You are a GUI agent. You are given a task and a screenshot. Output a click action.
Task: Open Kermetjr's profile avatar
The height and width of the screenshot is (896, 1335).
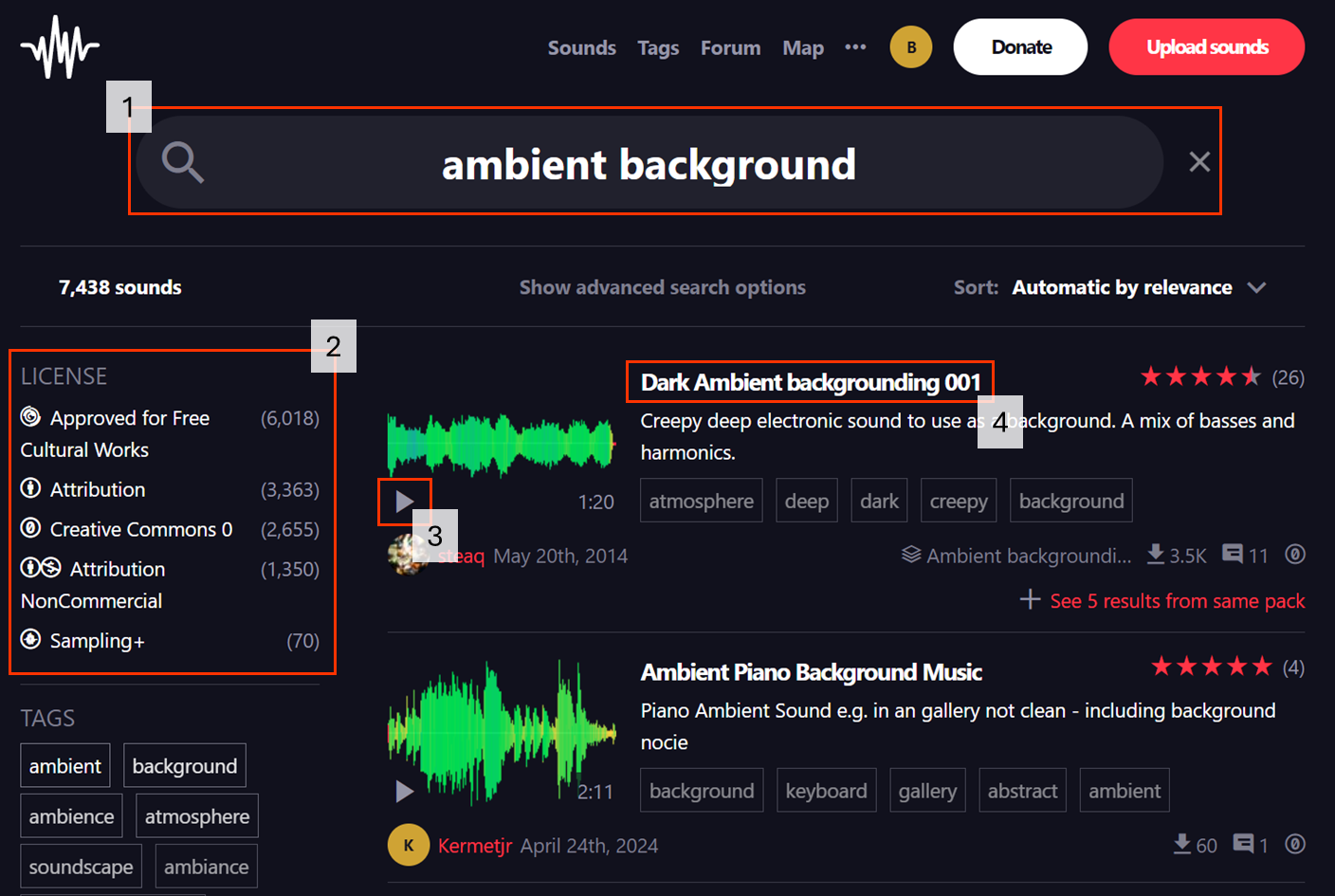click(409, 845)
